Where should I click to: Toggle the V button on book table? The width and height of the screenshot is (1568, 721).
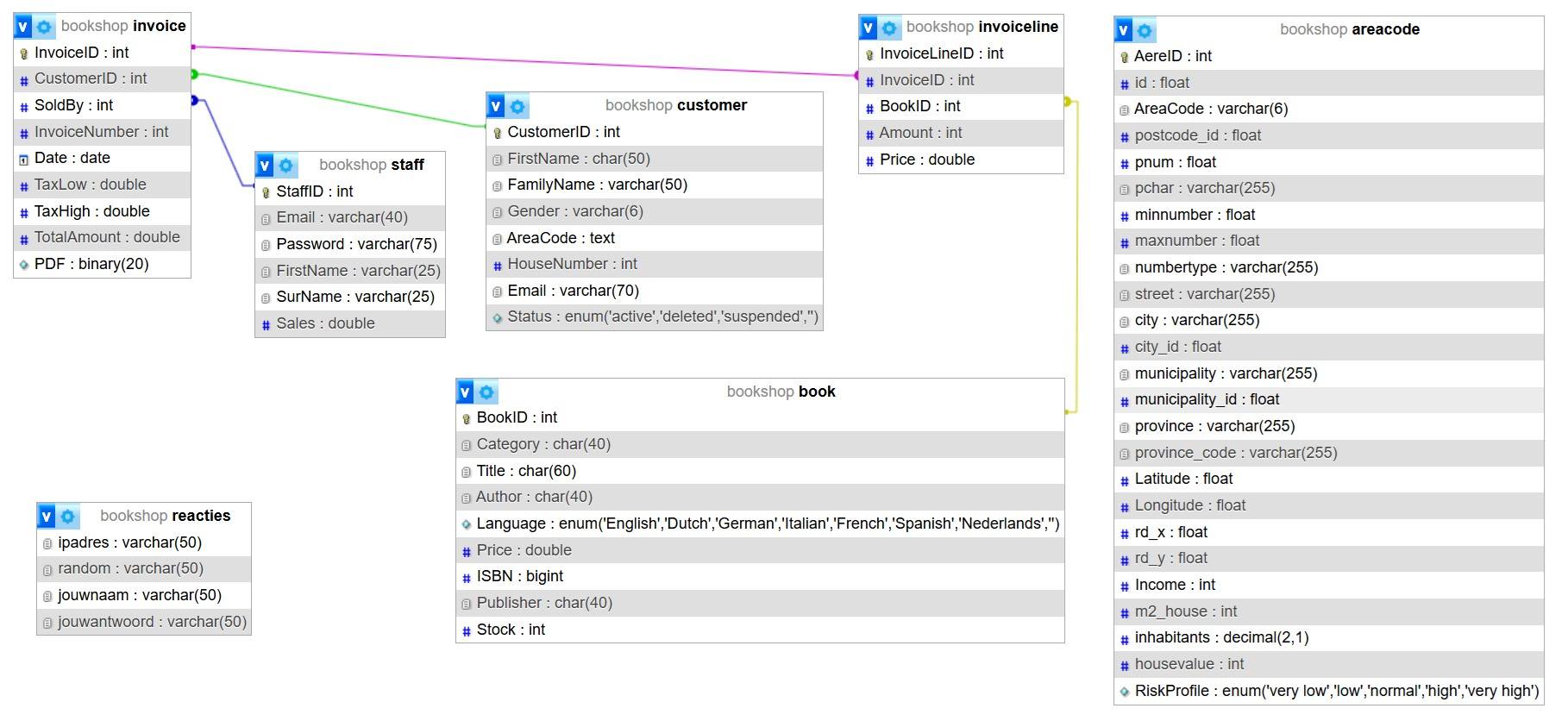click(465, 392)
